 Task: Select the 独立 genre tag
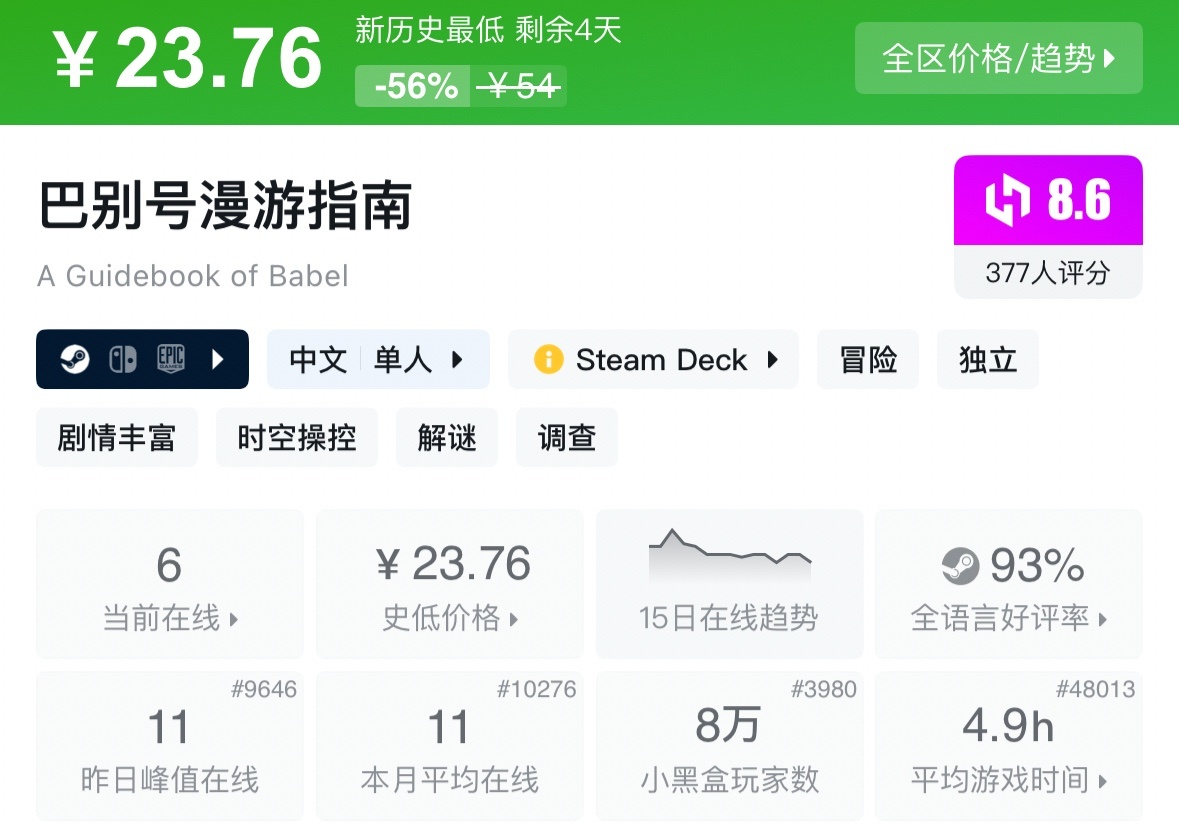988,359
